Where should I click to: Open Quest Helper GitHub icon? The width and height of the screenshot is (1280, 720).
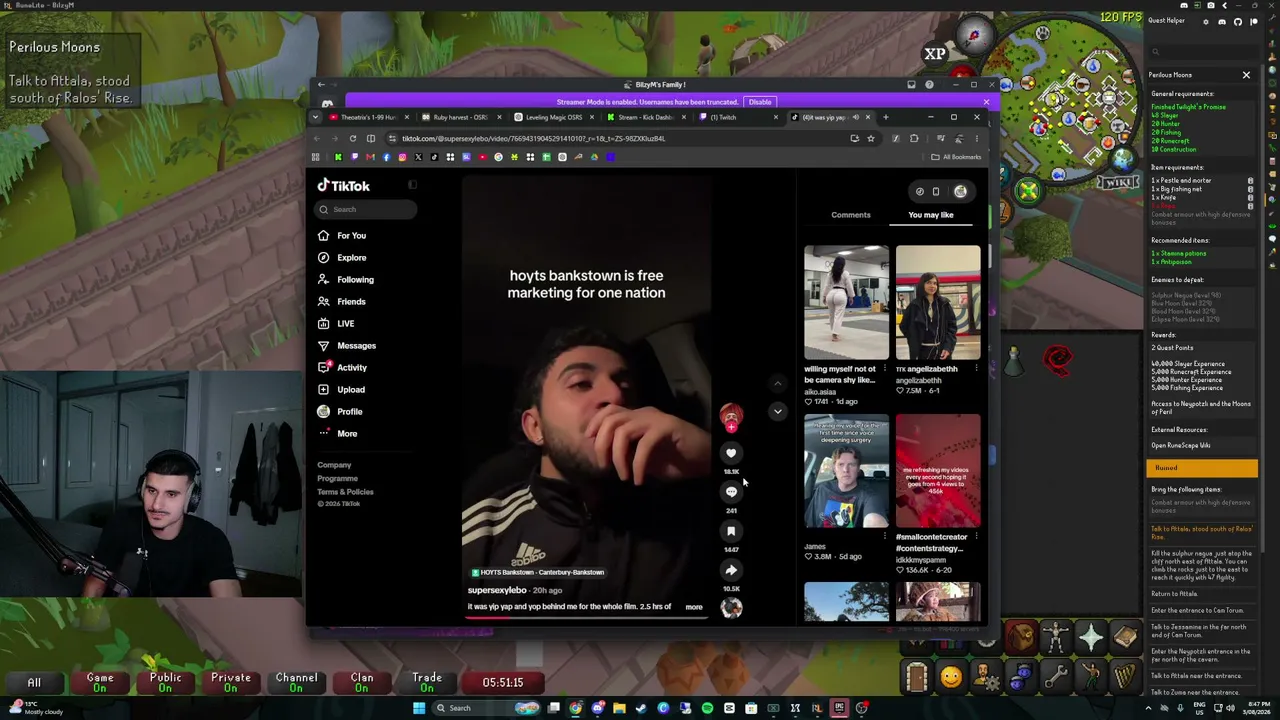1237,21
